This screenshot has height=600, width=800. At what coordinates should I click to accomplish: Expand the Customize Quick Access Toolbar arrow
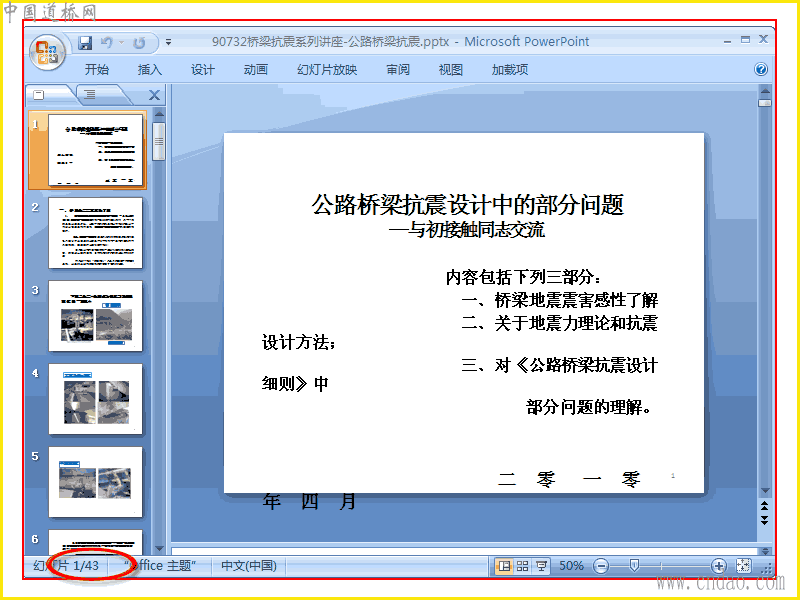168,43
